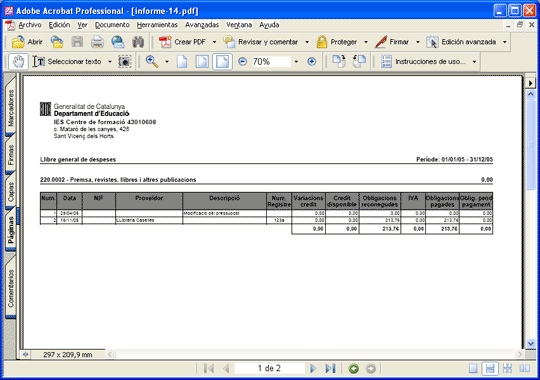540x380 pixels.
Task: Expand Crear PDF dropdown arrow
Action: tap(214, 42)
